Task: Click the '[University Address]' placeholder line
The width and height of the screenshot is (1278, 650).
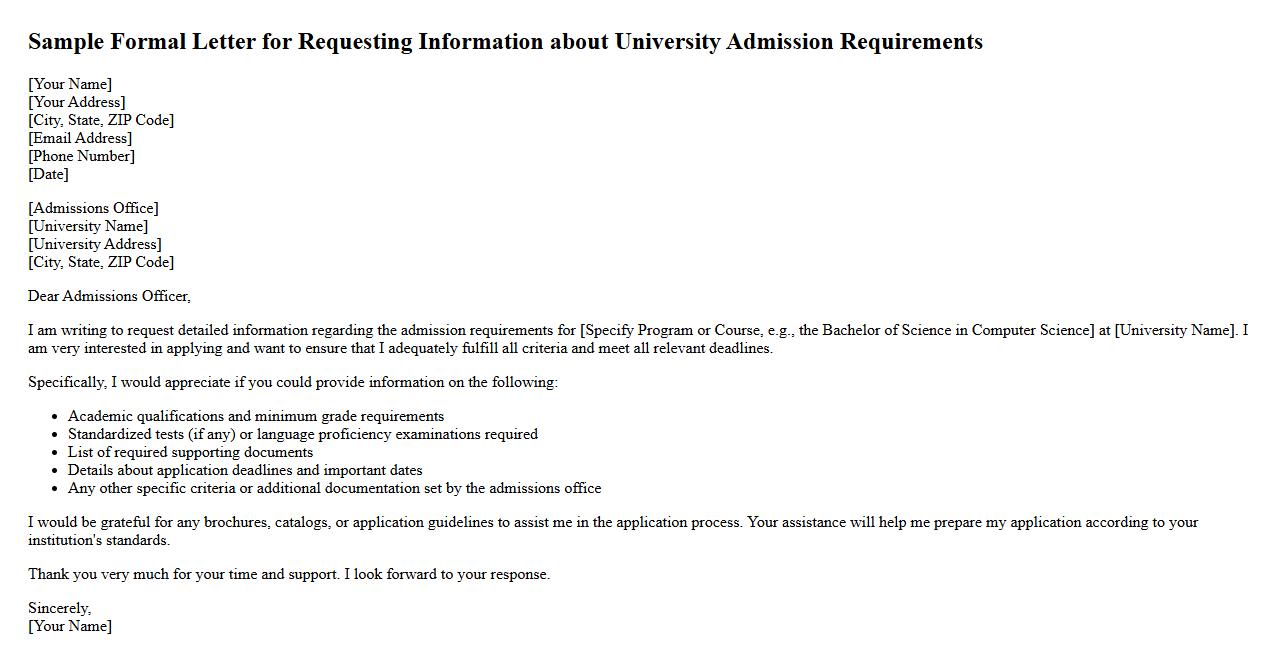Action: [x=95, y=244]
